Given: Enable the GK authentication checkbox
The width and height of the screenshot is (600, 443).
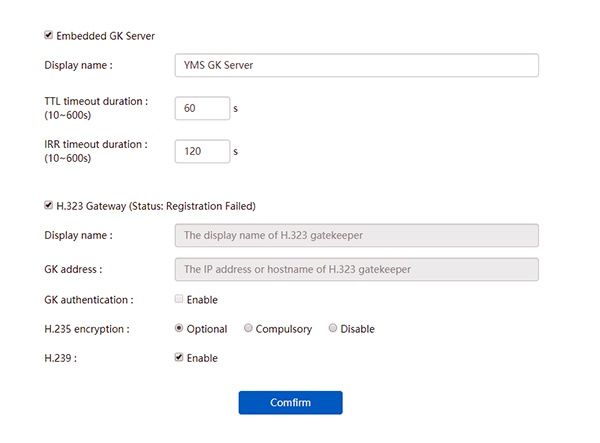Looking at the screenshot, I should click(179, 299).
